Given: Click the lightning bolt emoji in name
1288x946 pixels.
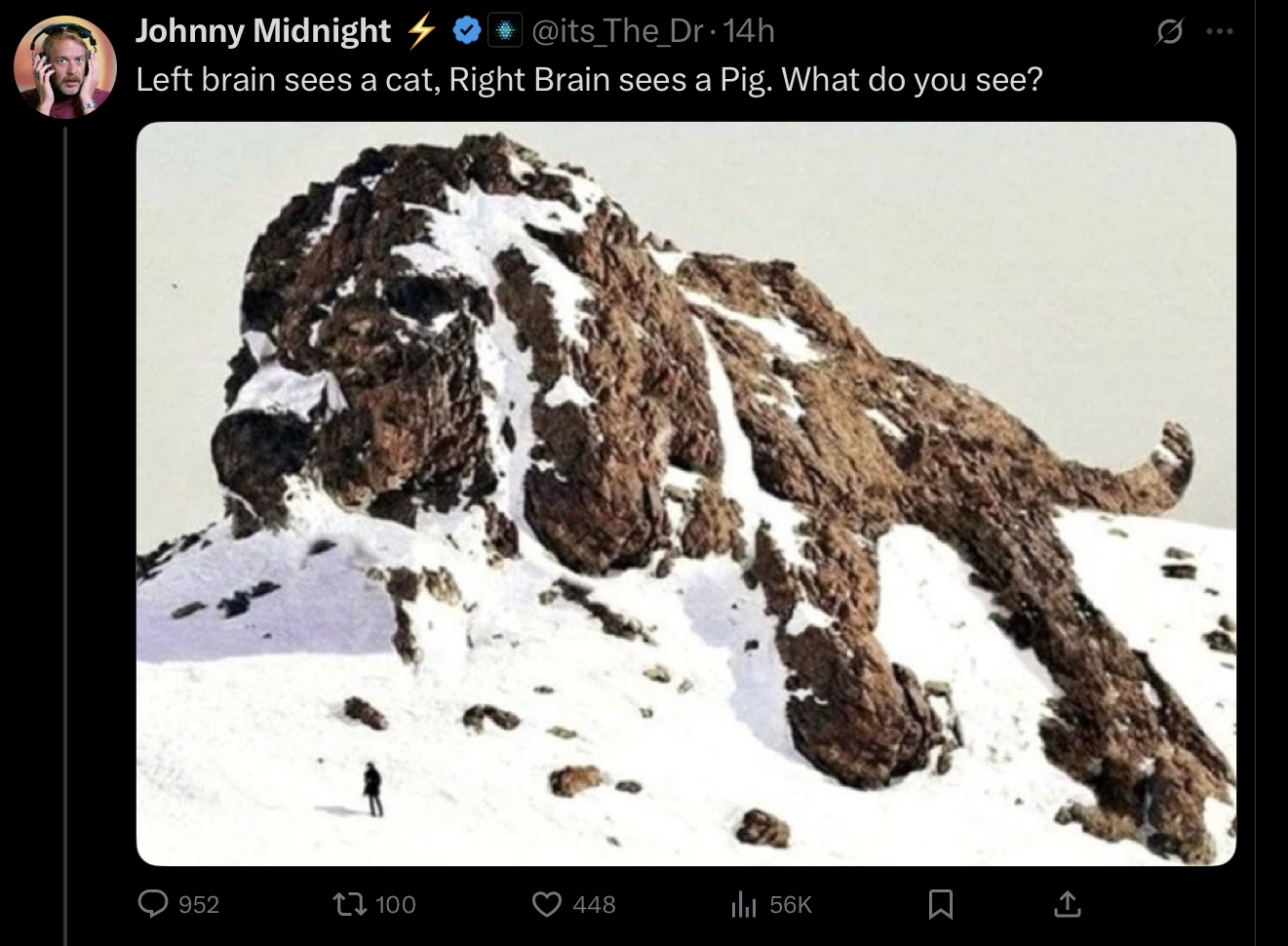Looking at the screenshot, I should [420, 31].
